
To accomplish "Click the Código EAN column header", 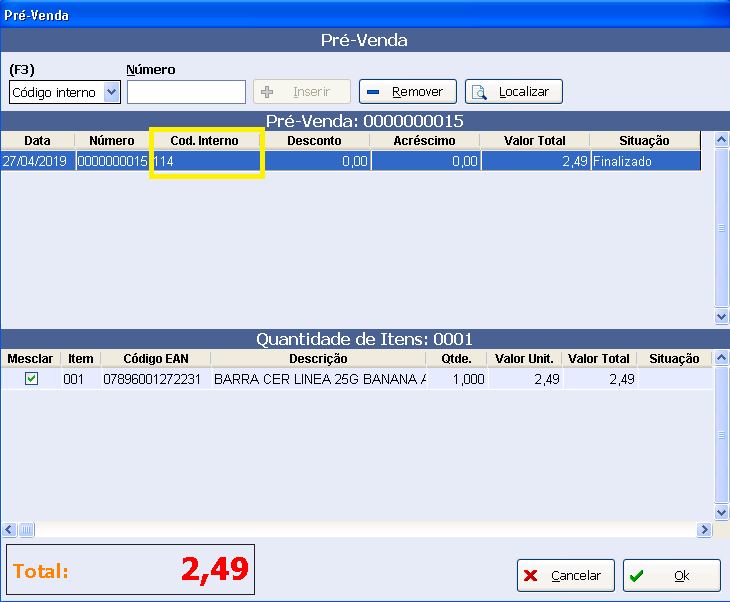I will pos(154,359).
